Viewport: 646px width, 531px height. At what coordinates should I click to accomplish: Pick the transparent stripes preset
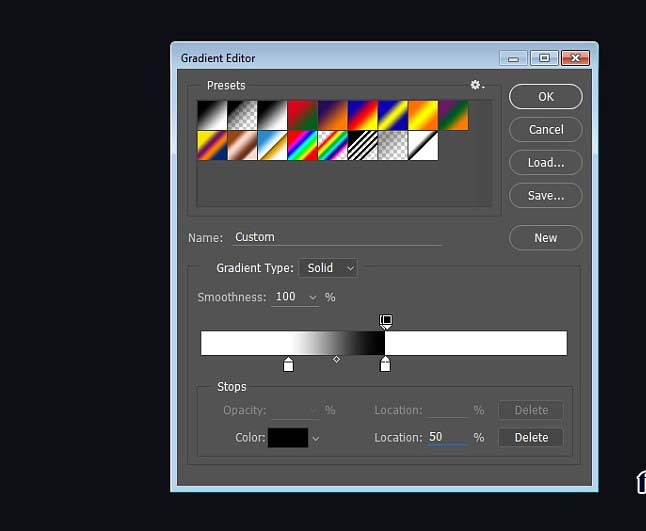point(363,145)
